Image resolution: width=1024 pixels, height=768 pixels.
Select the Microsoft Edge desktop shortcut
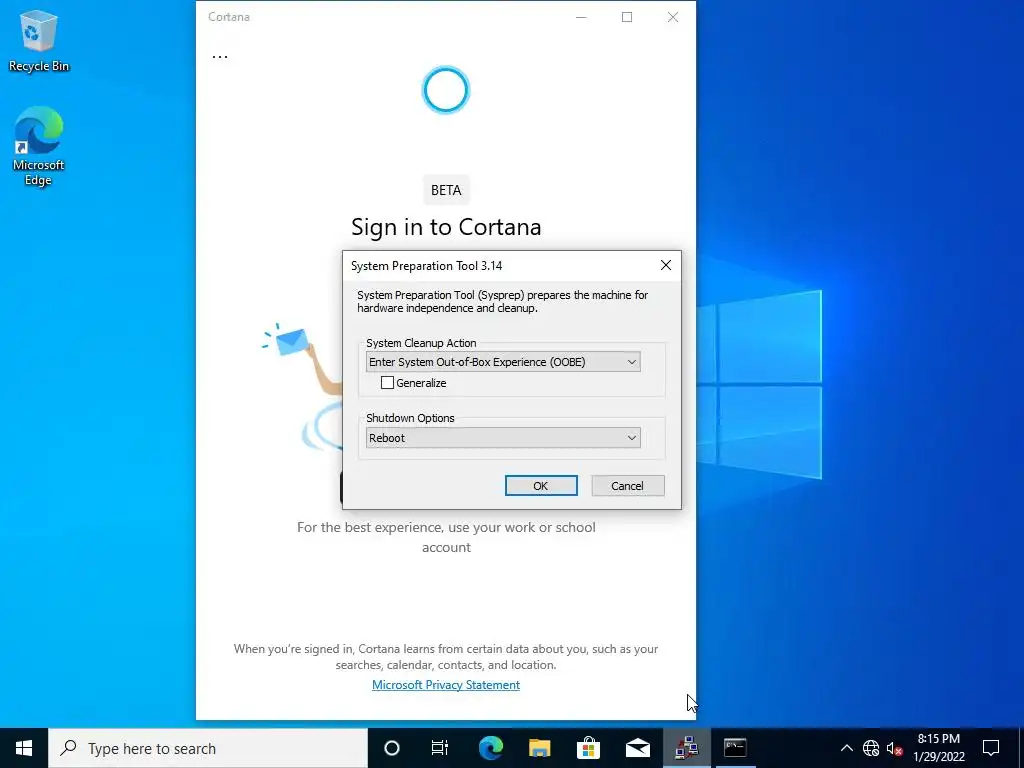[x=39, y=146]
